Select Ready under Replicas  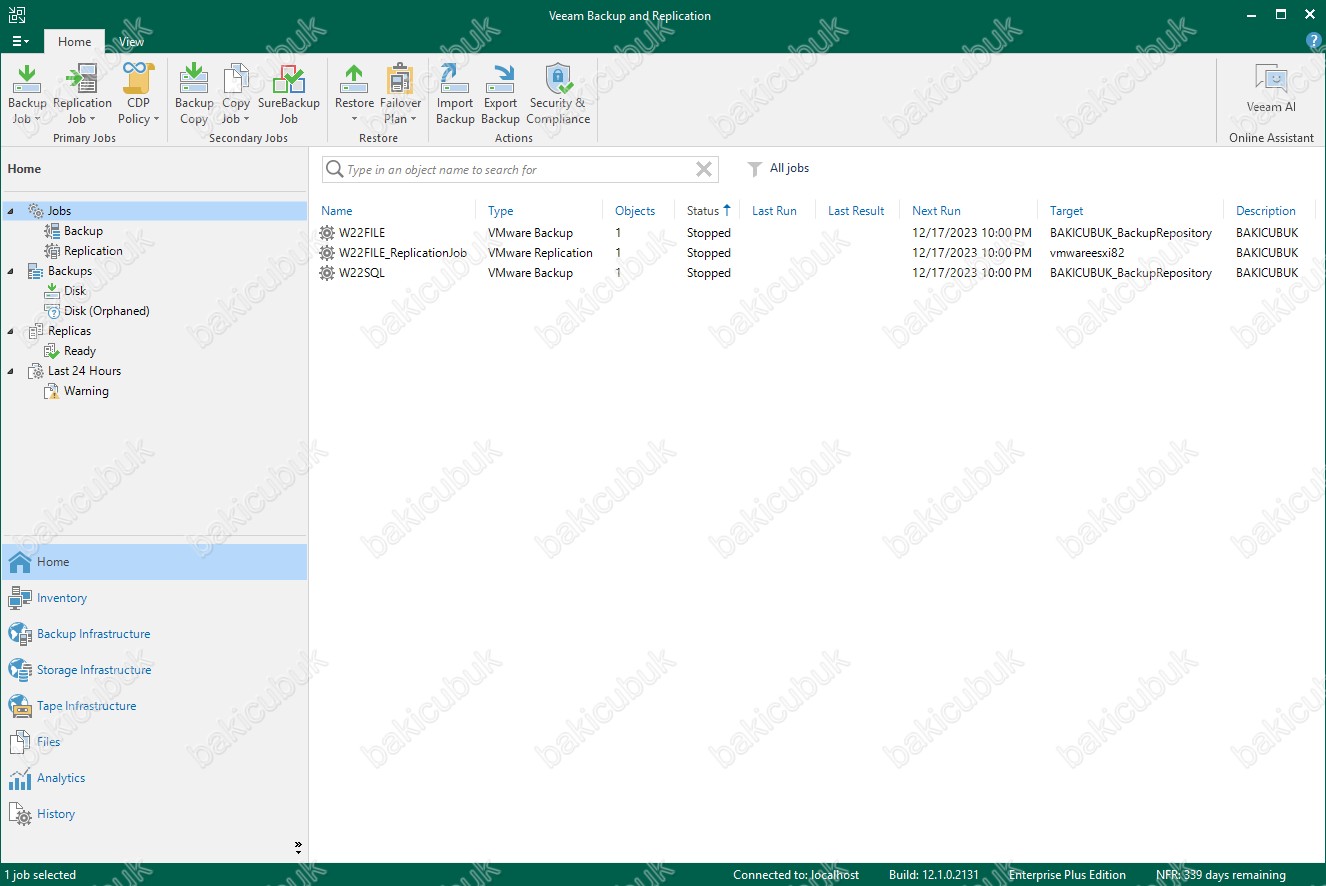click(x=79, y=351)
